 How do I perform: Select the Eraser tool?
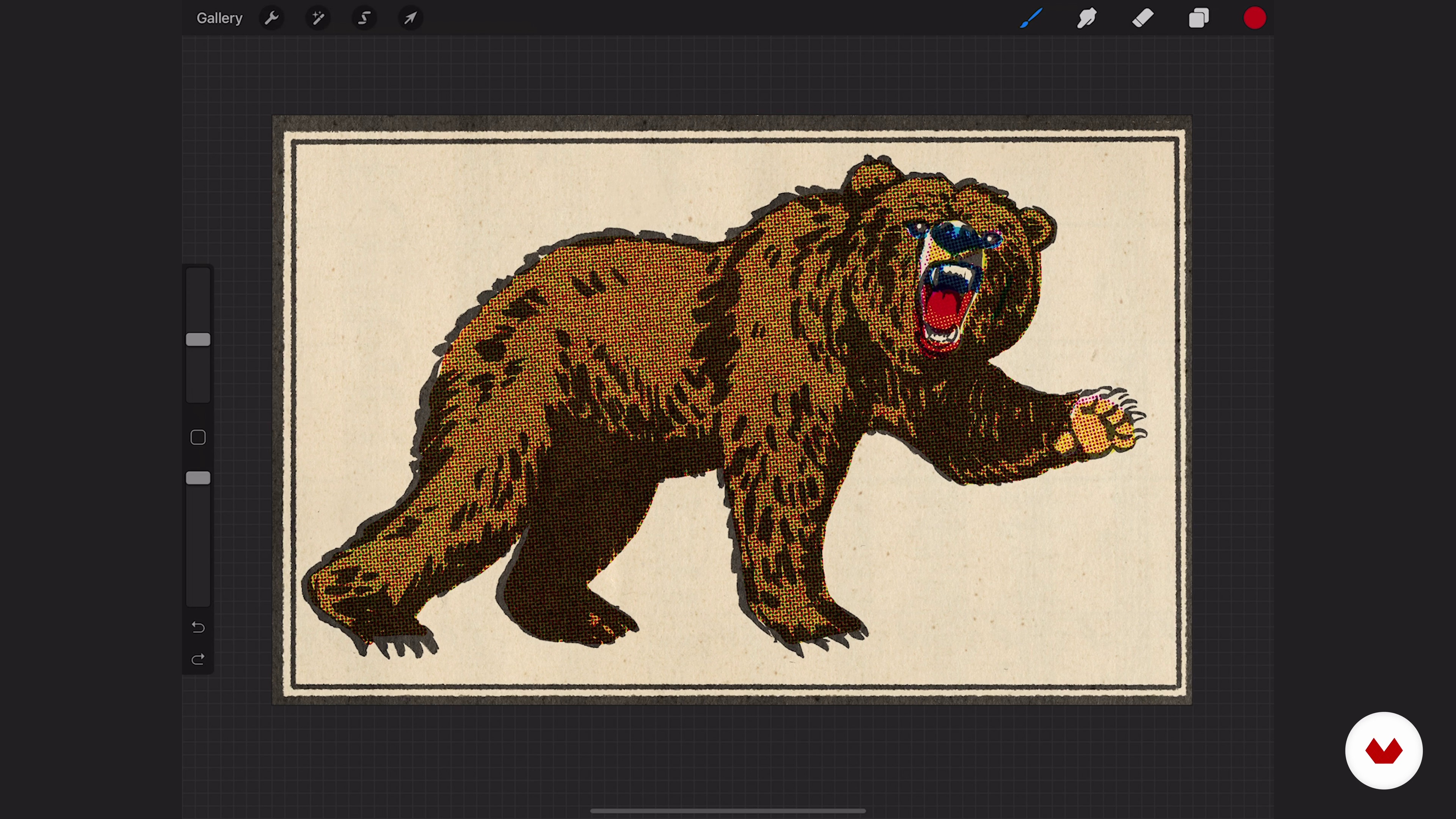click(x=1143, y=18)
